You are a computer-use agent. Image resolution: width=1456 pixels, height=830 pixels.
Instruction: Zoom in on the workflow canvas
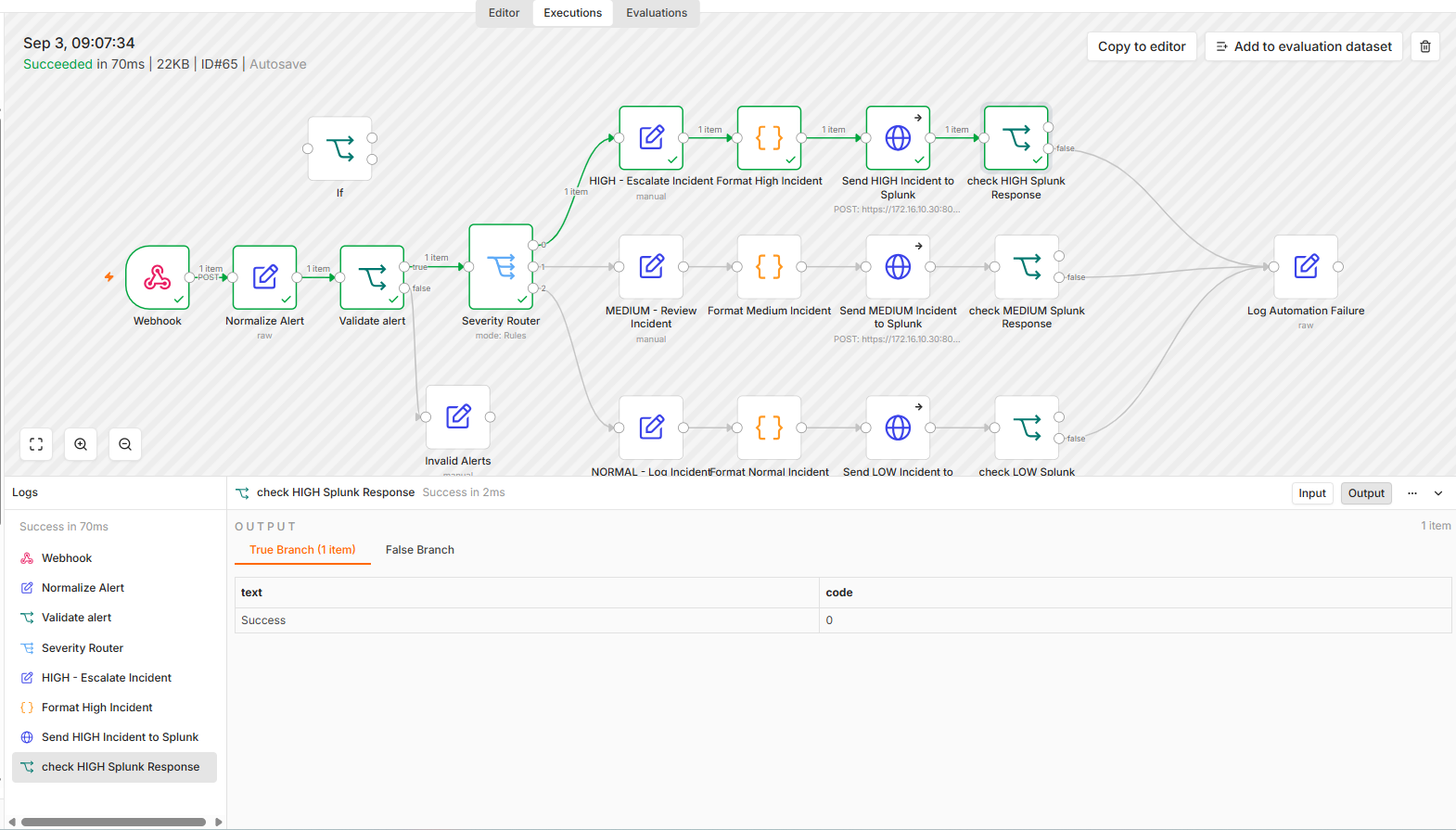click(81, 444)
